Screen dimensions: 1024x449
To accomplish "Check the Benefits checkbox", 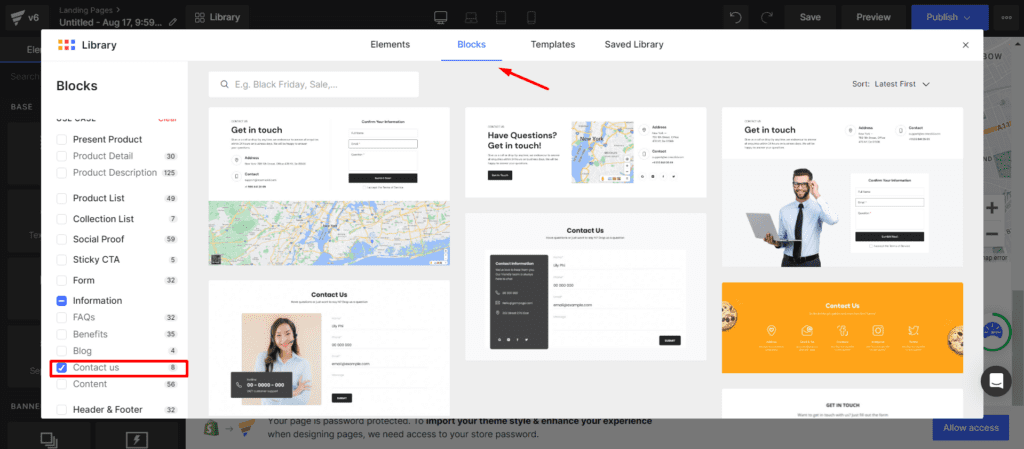I will [61, 334].
